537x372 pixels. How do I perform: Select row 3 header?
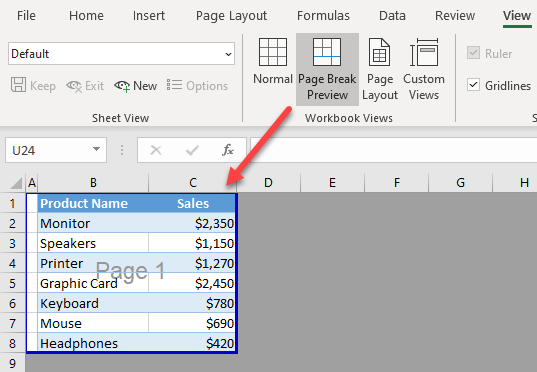pyautogui.click(x=12, y=243)
